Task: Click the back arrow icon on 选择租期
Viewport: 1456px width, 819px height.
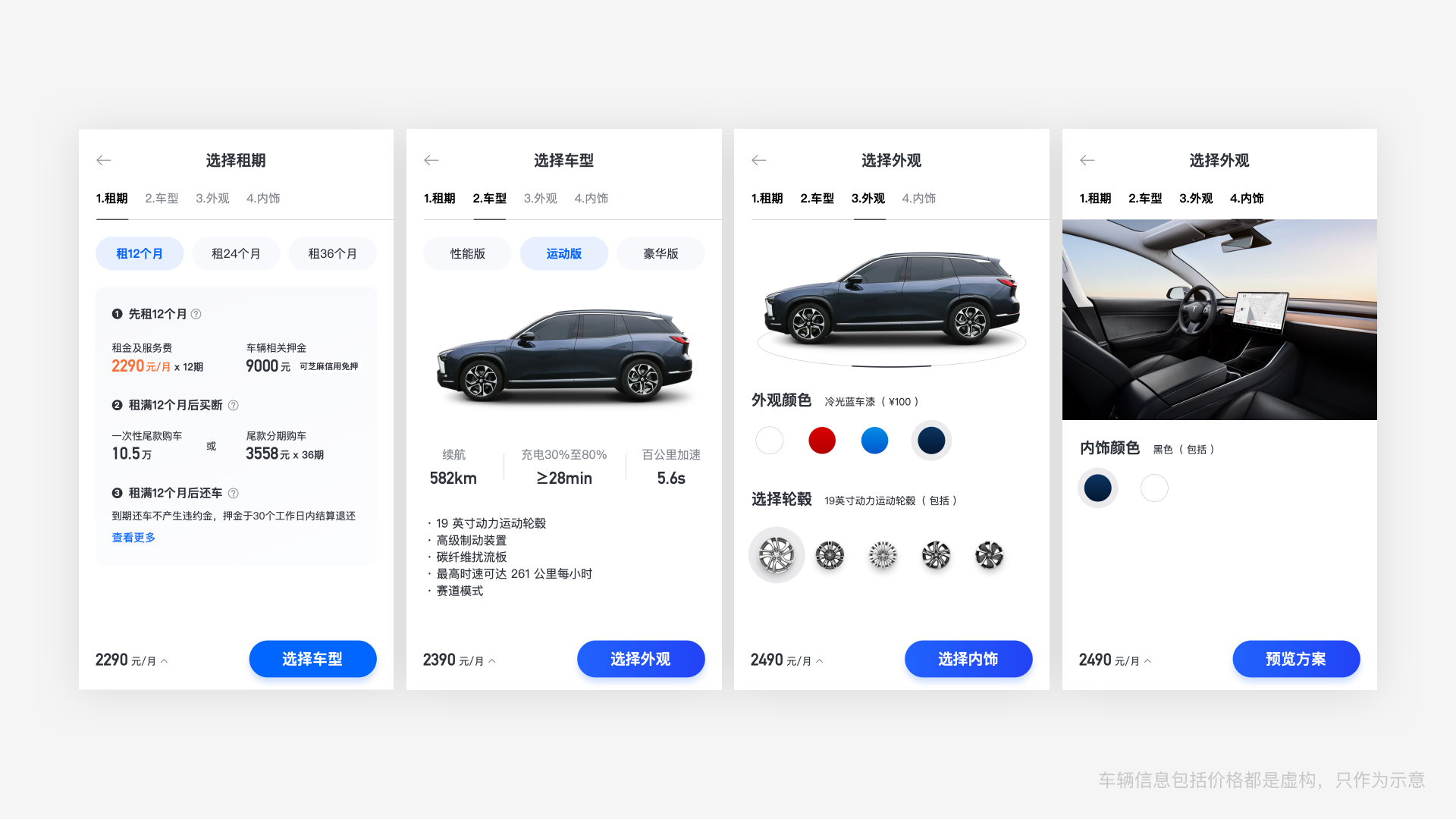Action: (103, 159)
